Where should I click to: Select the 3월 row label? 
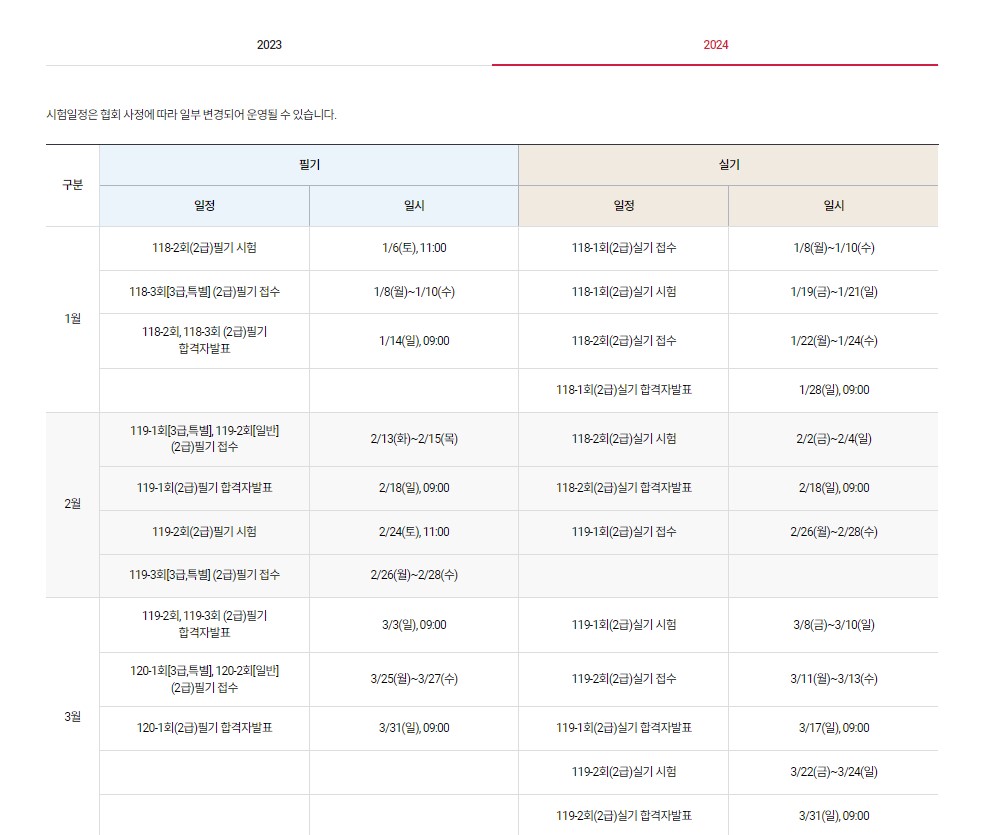(x=71, y=716)
